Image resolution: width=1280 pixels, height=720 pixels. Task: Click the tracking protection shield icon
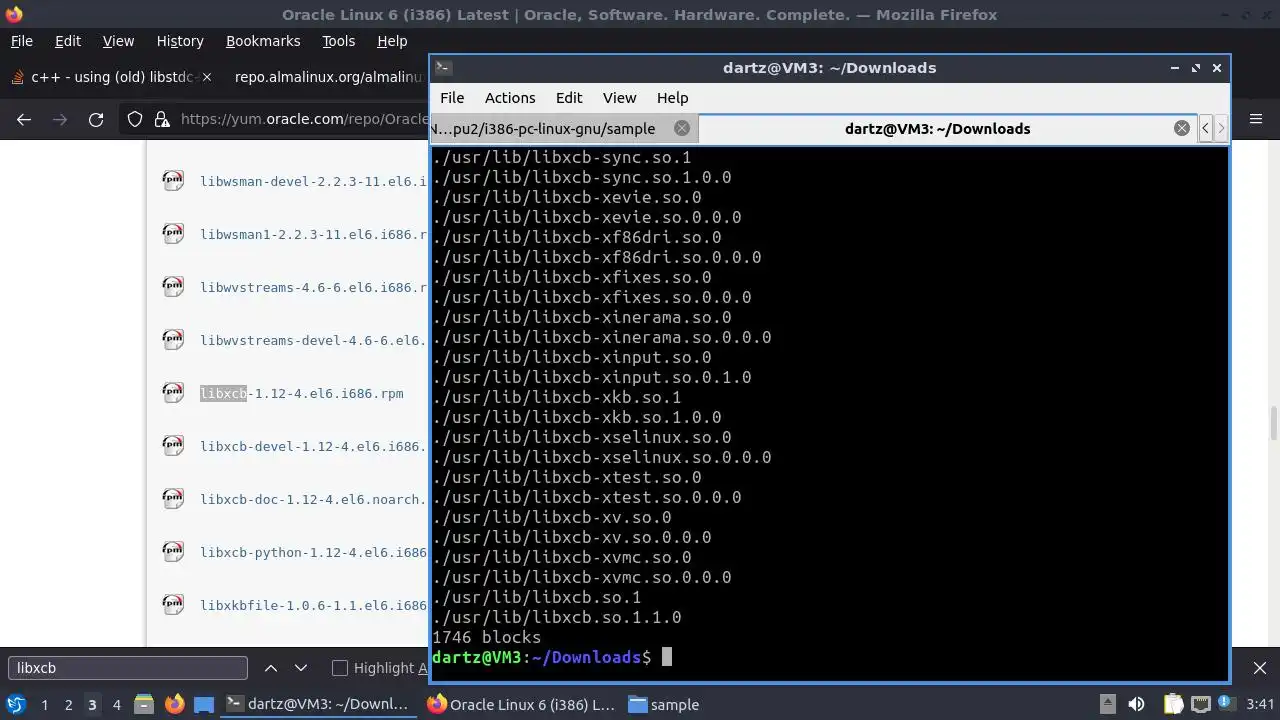tap(135, 119)
